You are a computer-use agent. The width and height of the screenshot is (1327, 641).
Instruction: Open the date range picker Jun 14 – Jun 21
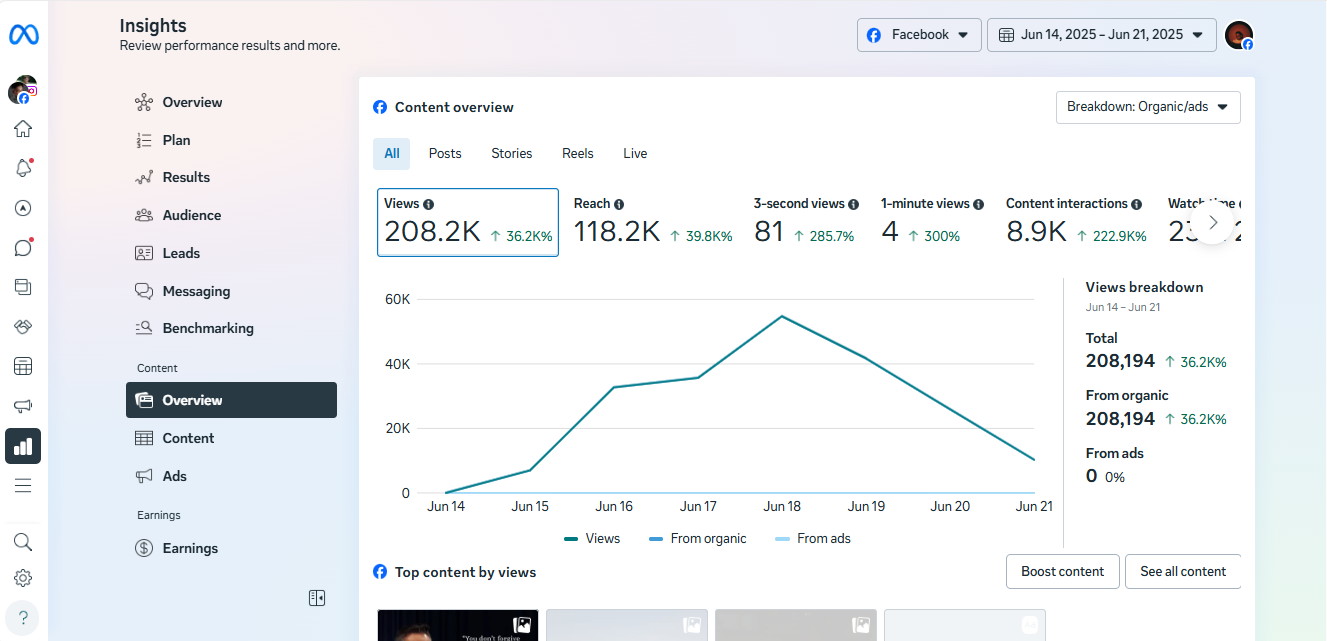(1101, 35)
